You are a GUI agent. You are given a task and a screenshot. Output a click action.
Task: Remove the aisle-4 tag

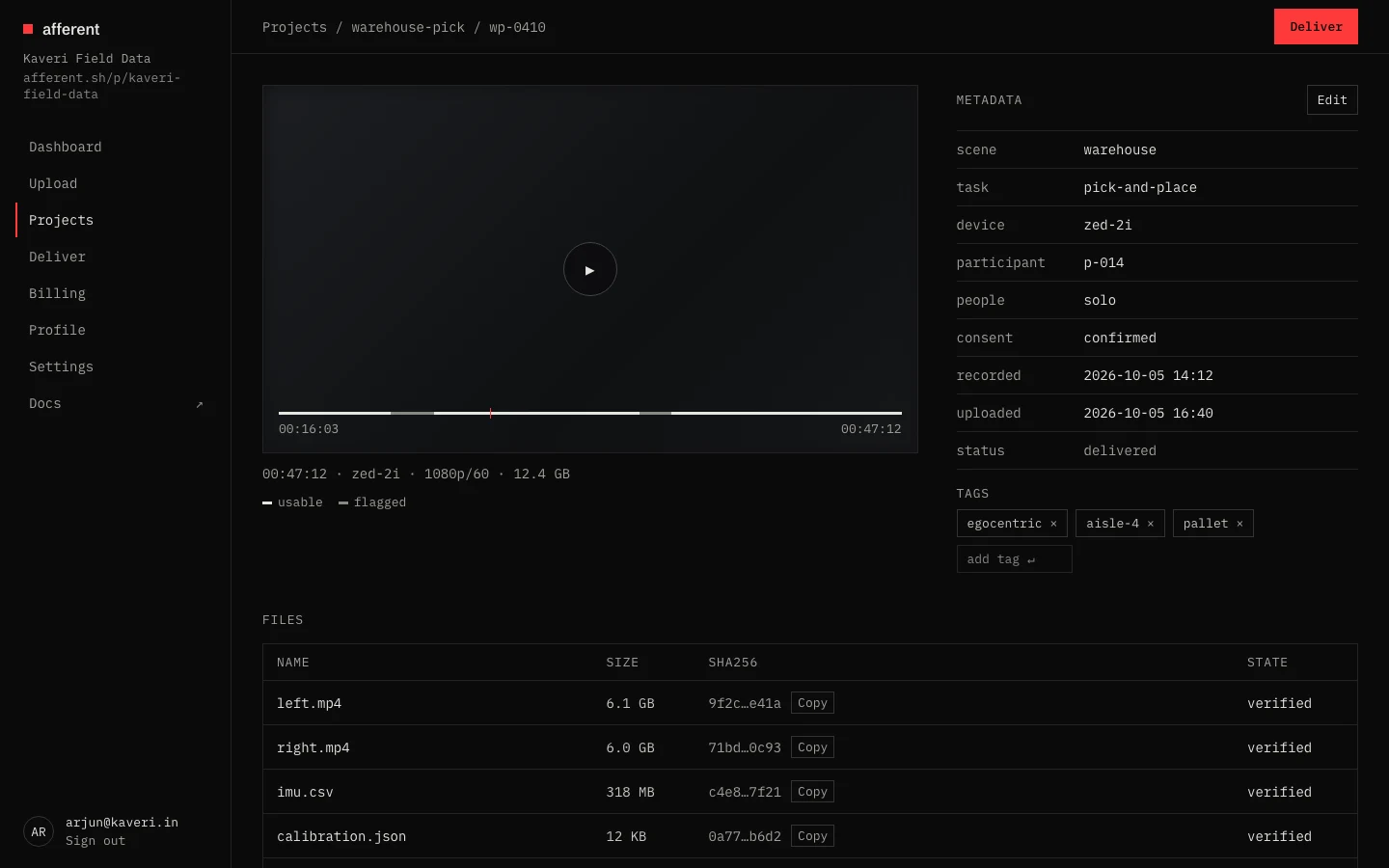(1151, 524)
